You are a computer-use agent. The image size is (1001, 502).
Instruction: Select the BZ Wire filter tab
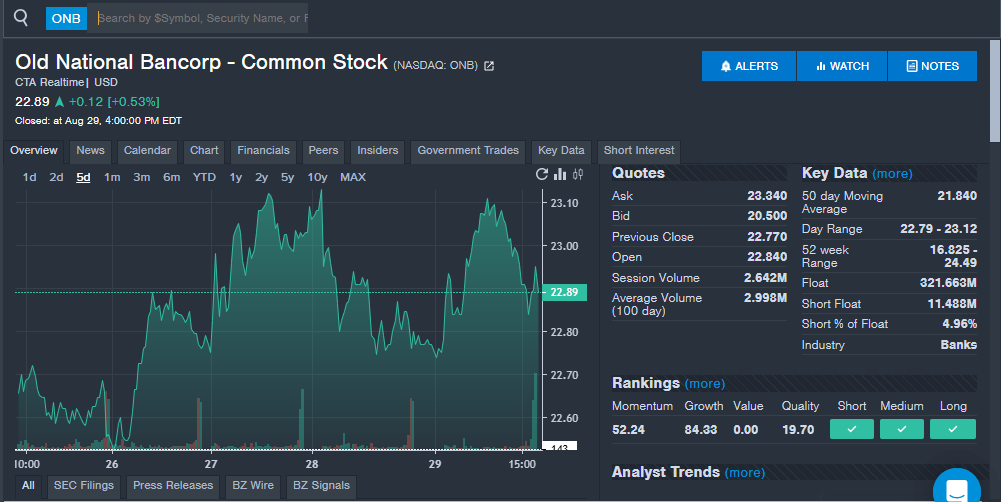click(253, 485)
